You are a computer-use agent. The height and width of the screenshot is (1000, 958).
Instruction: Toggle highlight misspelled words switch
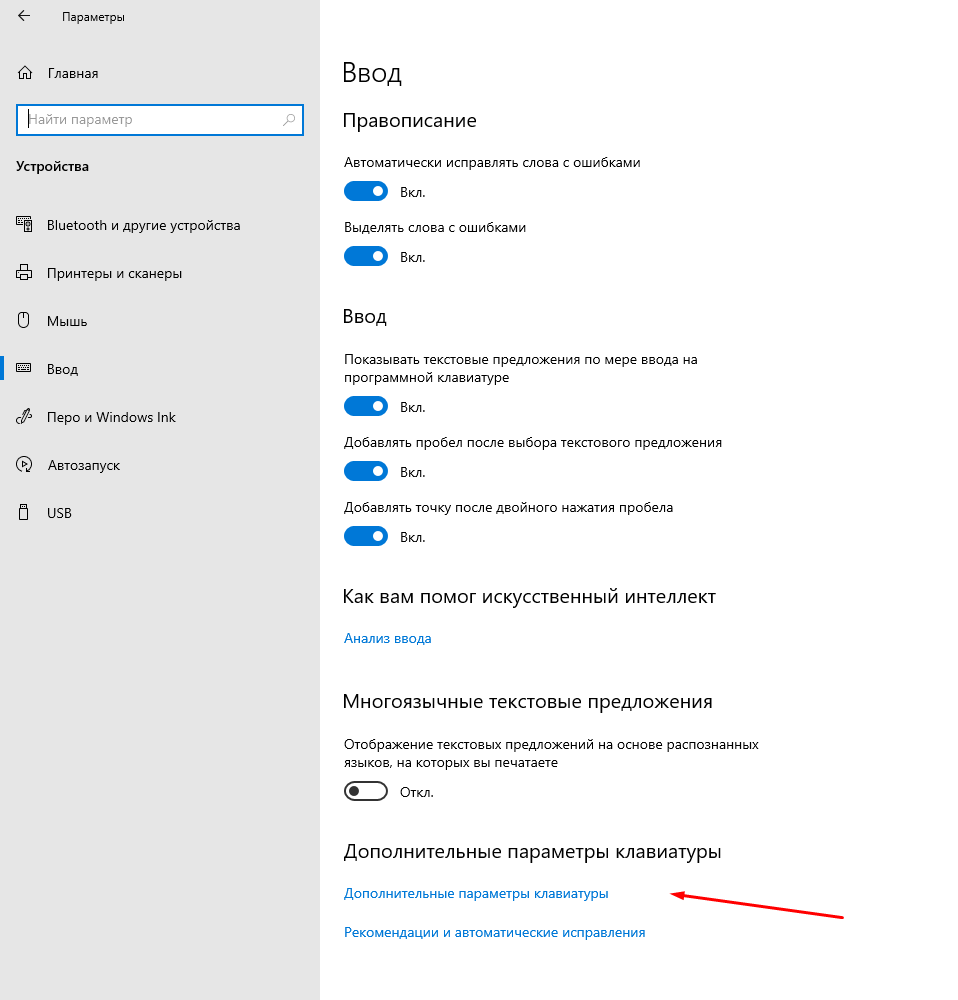(x=366, y=256)
